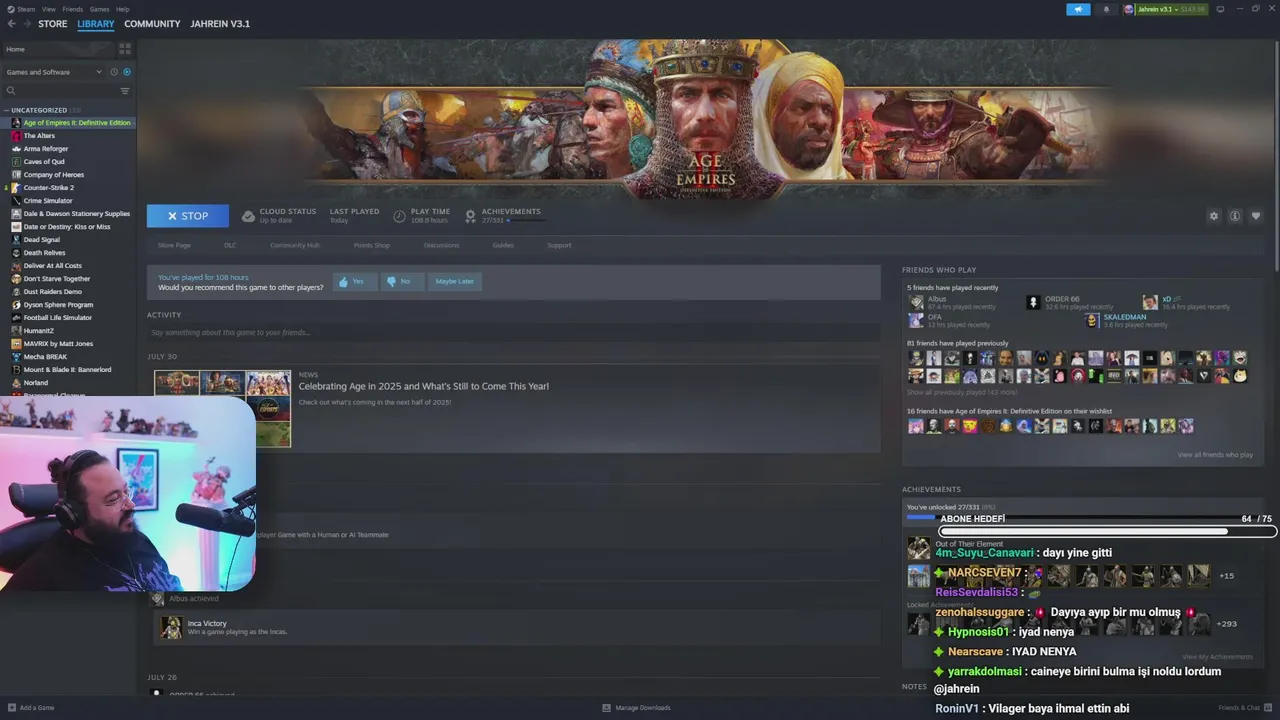Open the DLC link

pos(230,245)
